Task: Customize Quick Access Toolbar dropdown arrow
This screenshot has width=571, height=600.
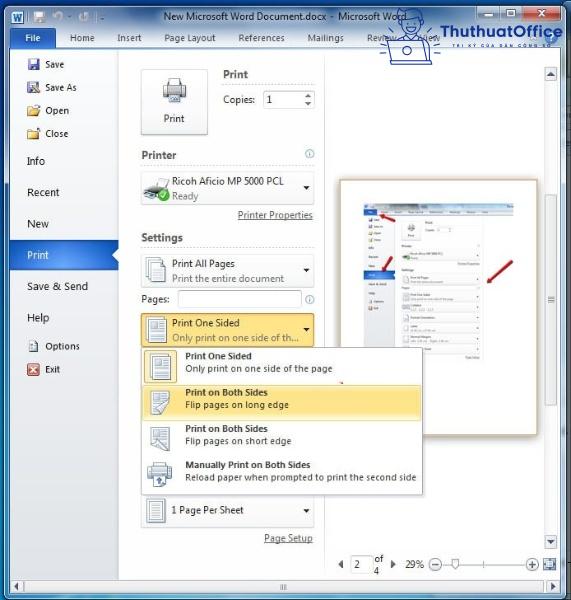Action: pyautogui.click(x=102, y=17)
